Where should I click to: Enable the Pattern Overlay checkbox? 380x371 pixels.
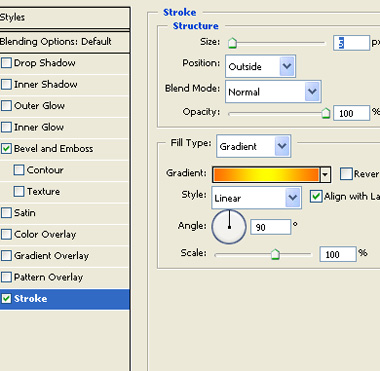tap(6, 277)
